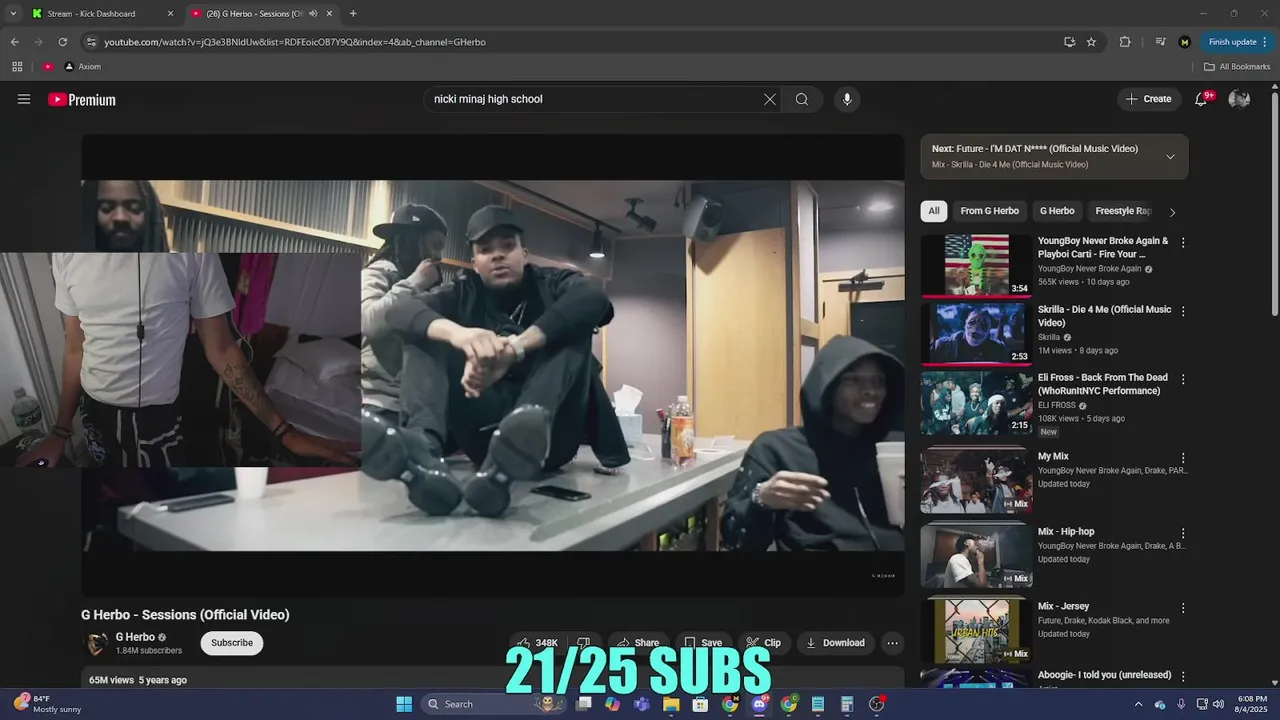Screen dimensions: 1280x720
Task: Open the account avatar menu
Action: coord(1239,99)
